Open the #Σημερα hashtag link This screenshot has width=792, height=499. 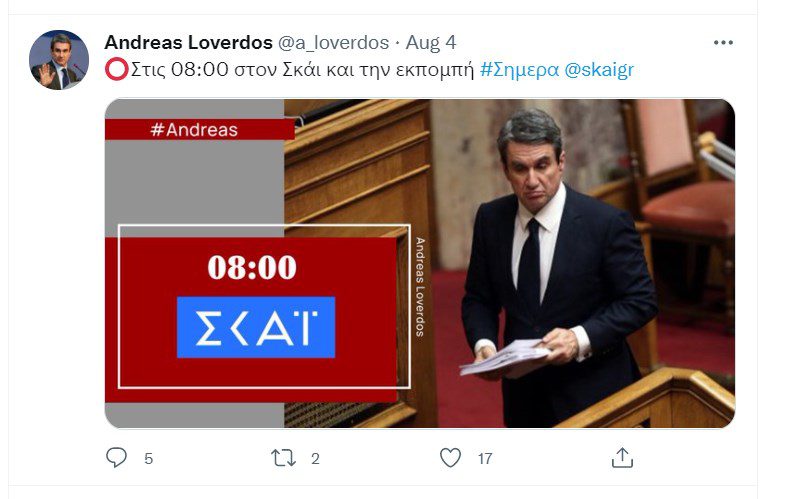[x=519, y=70]
